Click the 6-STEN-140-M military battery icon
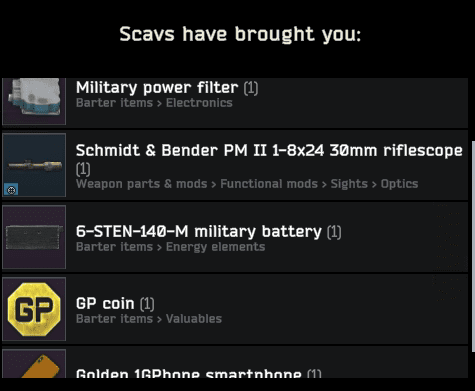This screenshot has height=391, width=475. tap(34, 237)
